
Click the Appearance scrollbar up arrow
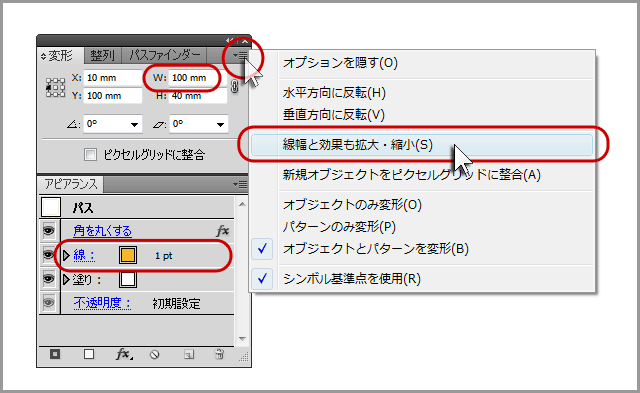pos(242,204)
